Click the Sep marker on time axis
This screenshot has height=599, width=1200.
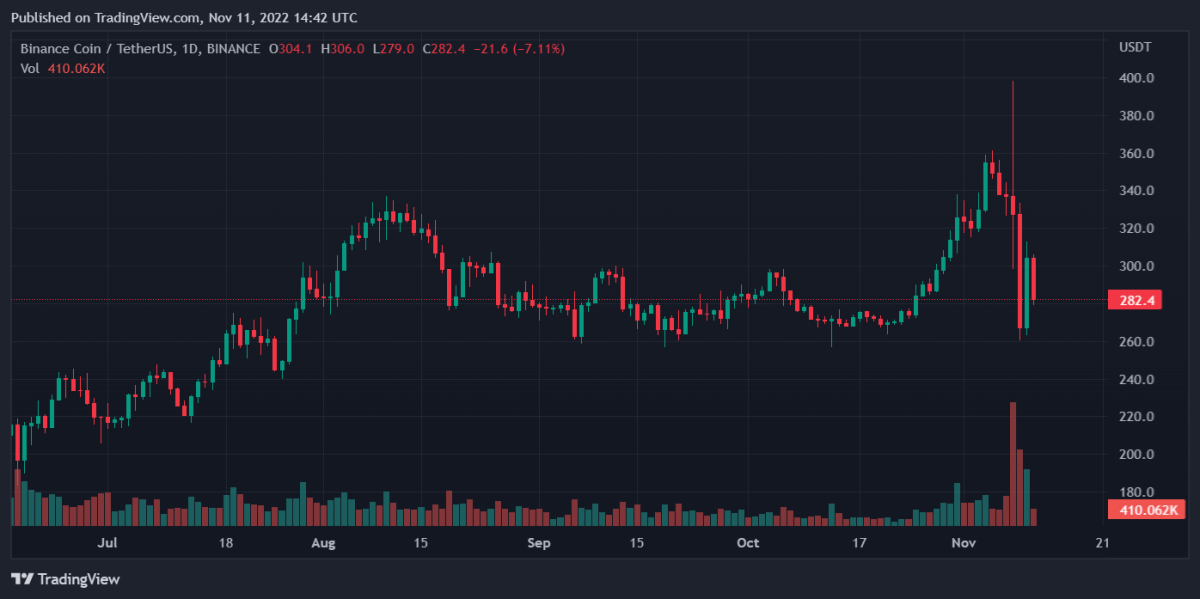[539, 543]
